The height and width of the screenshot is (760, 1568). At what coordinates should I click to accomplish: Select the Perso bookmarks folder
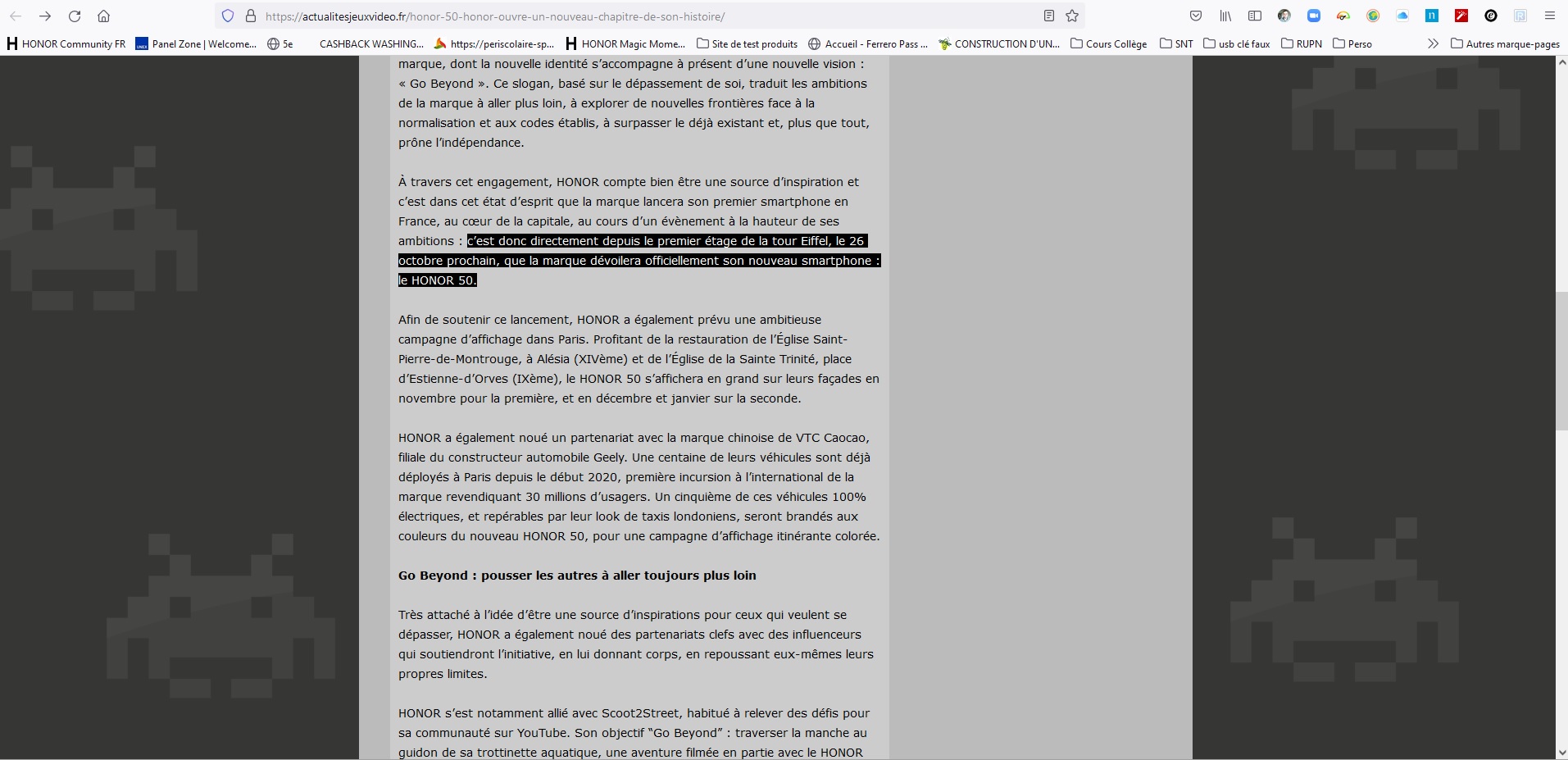(x=1352, y=44)
